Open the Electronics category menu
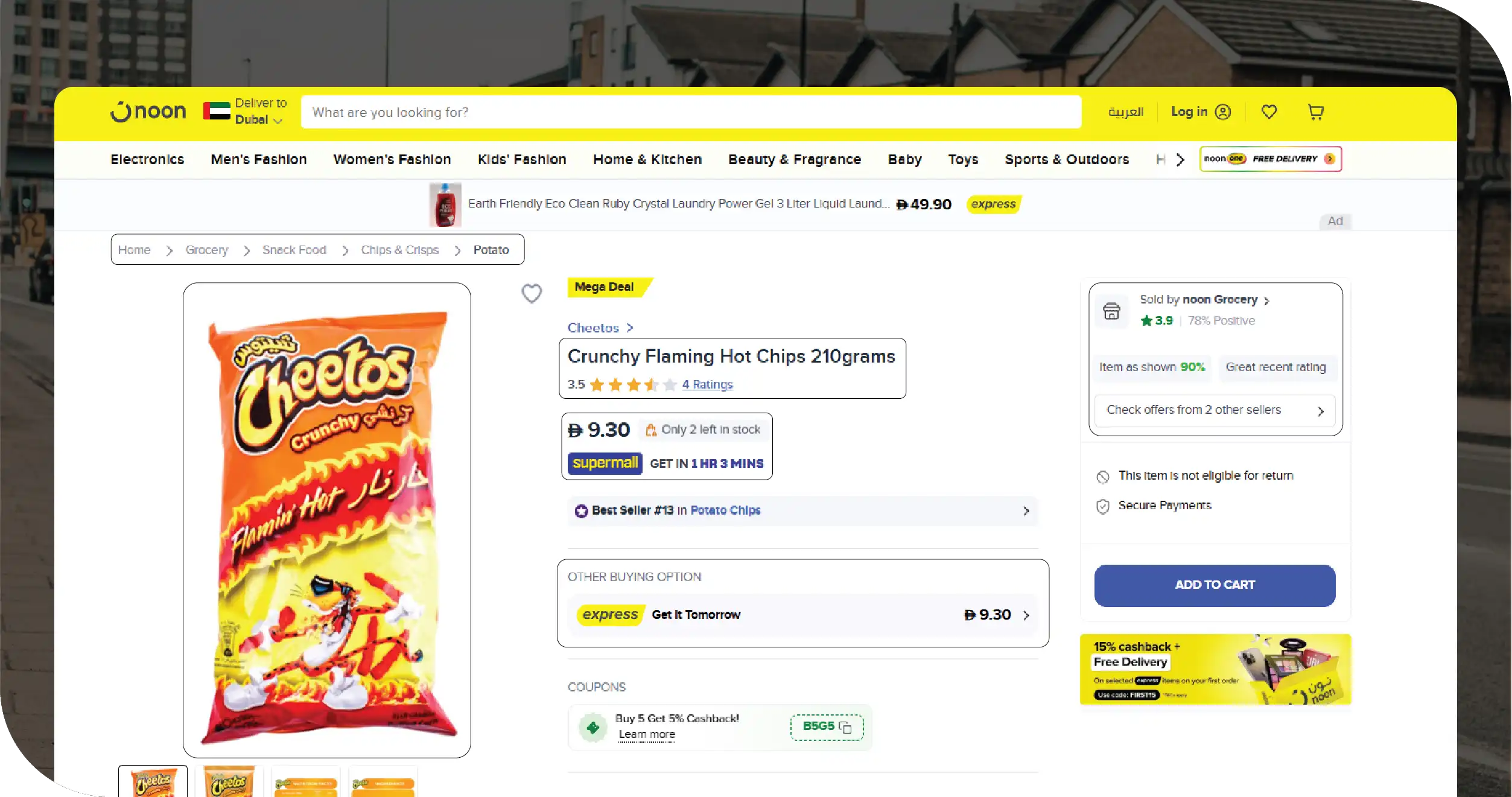Screen dimensions: 1512x797 [x=147, y=159]
